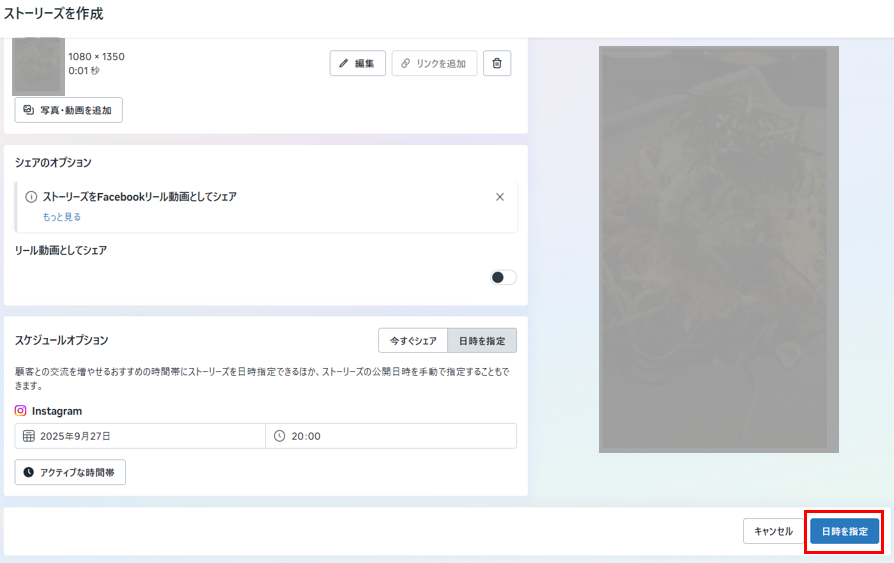
Task: Click the 写真・動画を追加 button
Action: pyautogui.click(x=69, y=110)
